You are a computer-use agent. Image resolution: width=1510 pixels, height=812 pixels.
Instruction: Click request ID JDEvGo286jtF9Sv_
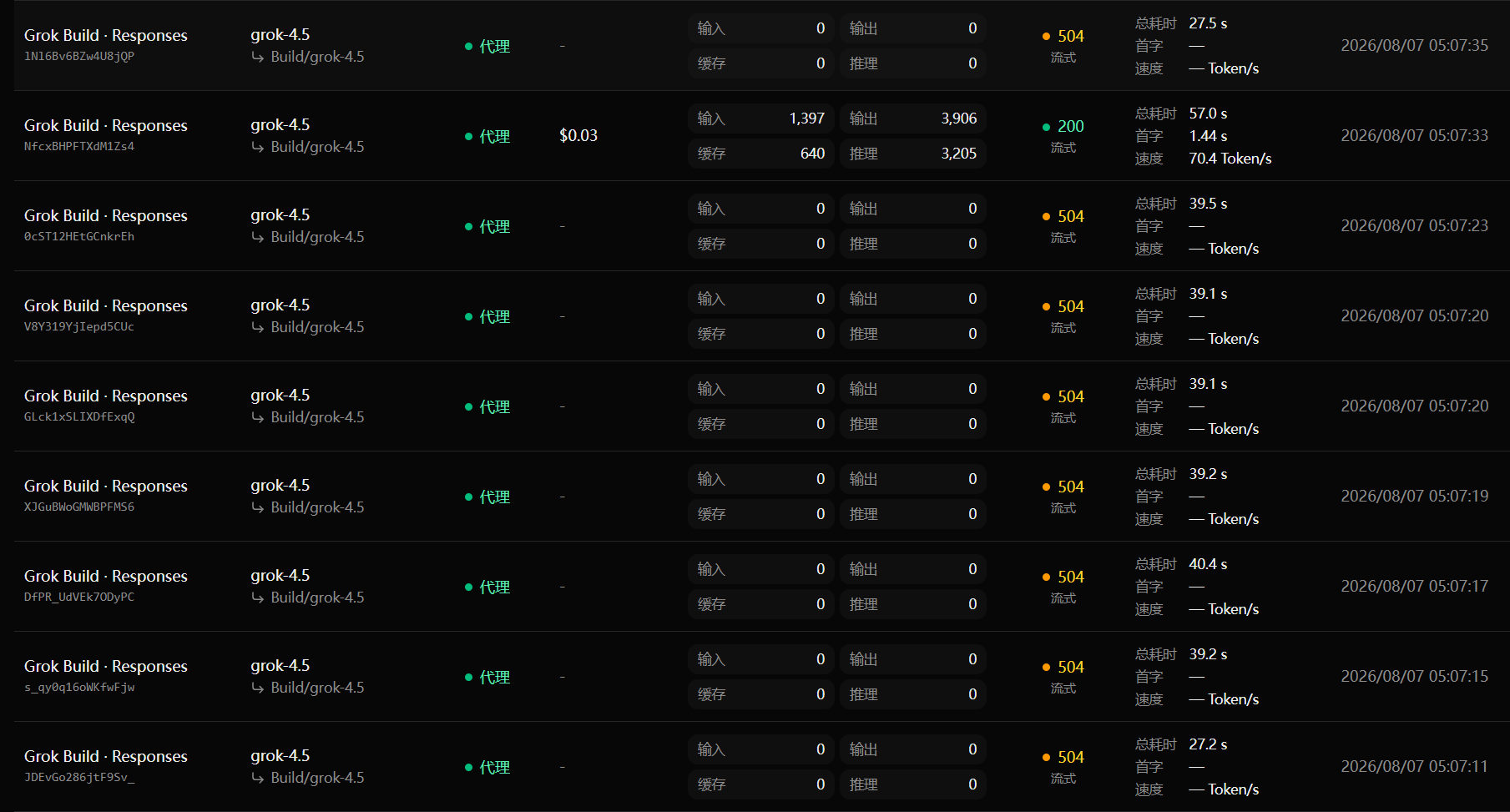point(79,778)
